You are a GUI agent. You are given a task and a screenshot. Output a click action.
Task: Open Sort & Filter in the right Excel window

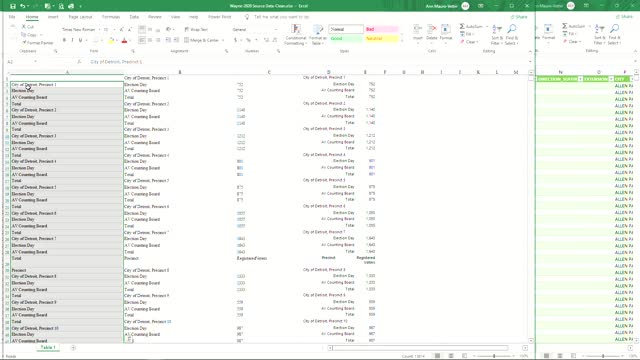click(x=600, y=35)
